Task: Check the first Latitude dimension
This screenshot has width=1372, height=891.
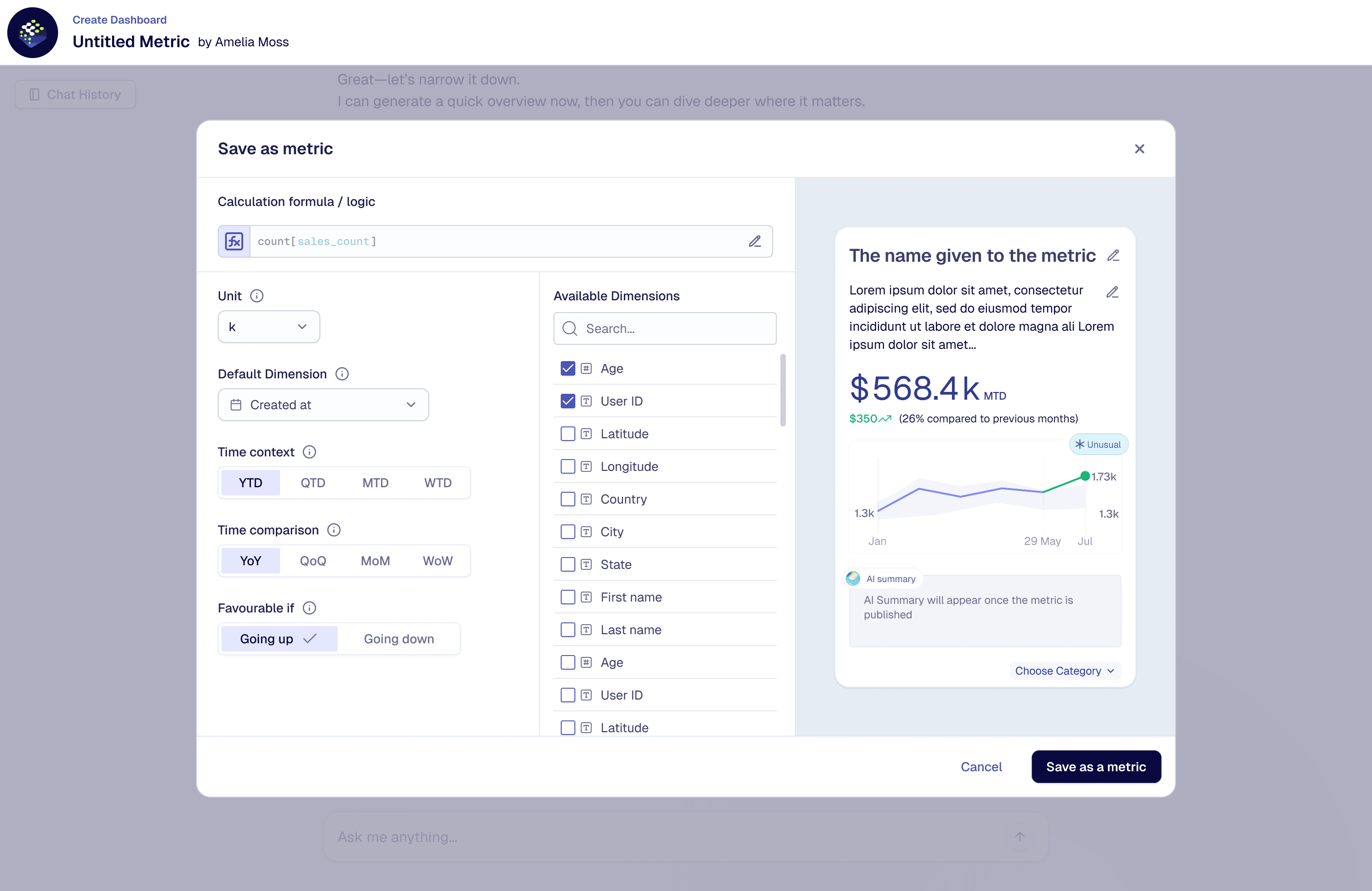Action: (x=568, y=433)
